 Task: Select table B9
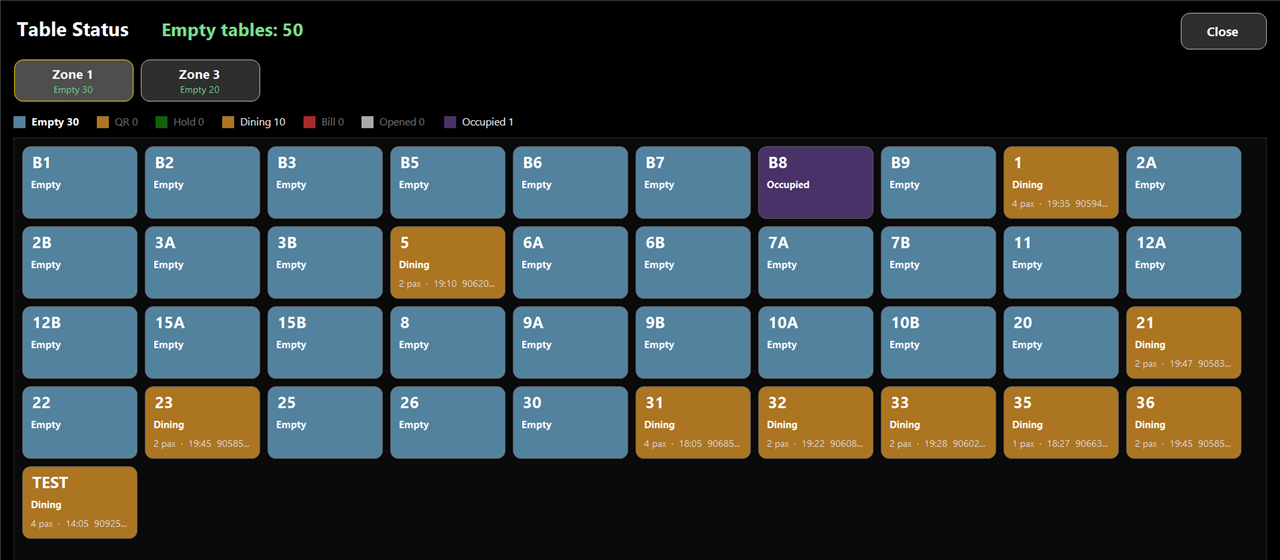click(938, 182)
